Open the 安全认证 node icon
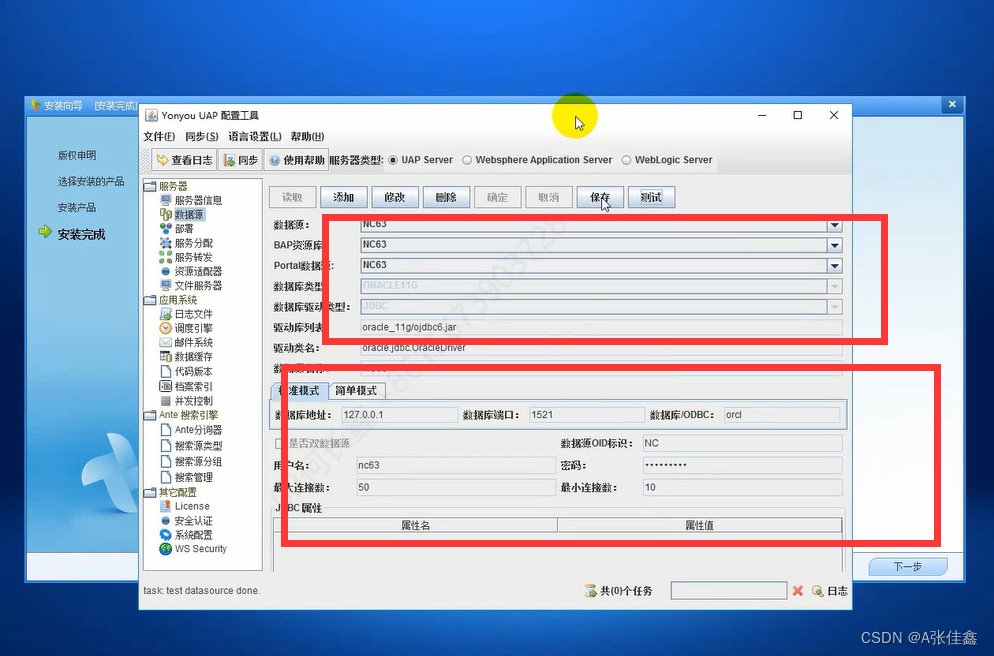The width and height of the screenshot is (994, 656). (165, 520)
